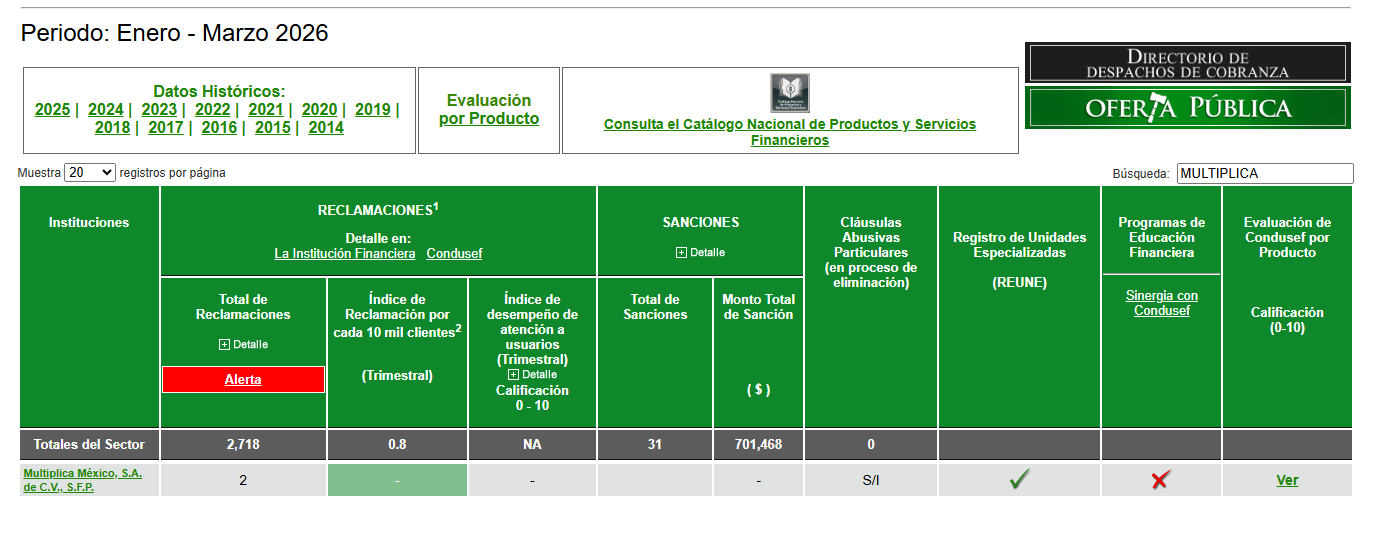Viewport: 1381px width, 535px height.
Task: Open the Oferta Pública banner
Action: 1187,108
